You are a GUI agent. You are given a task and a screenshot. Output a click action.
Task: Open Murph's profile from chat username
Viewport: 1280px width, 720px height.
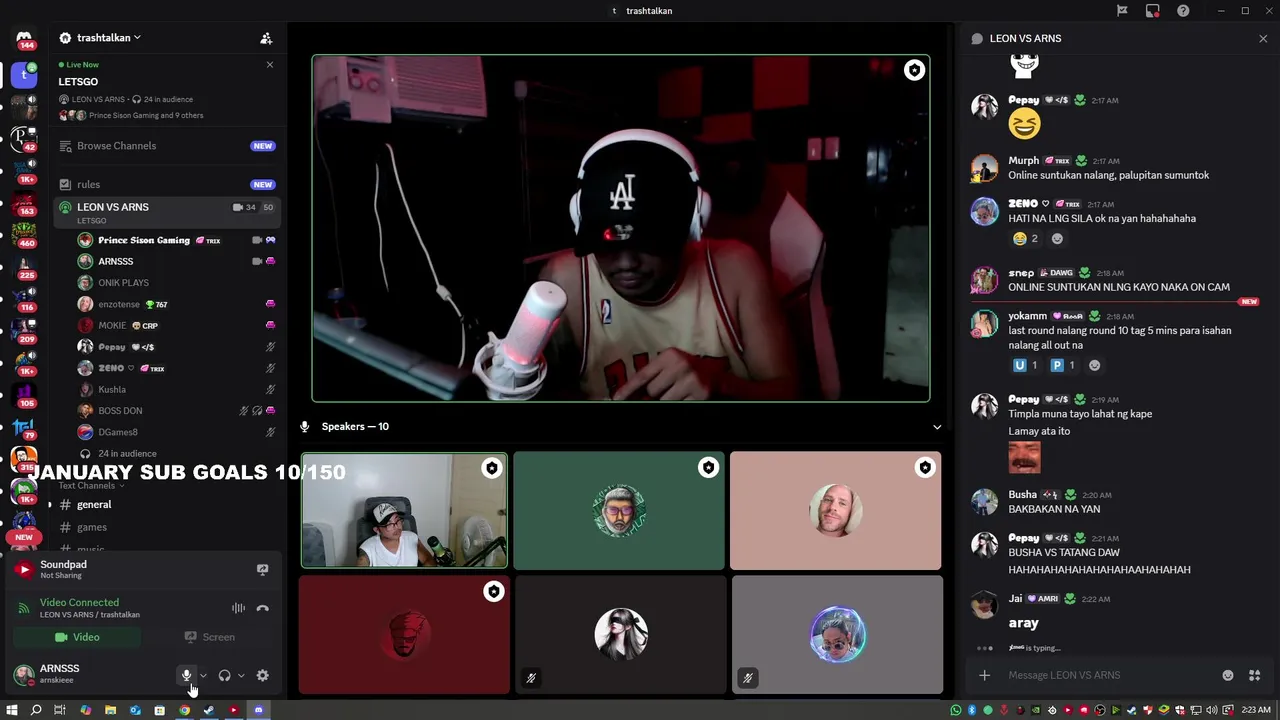pos(1023,160)
